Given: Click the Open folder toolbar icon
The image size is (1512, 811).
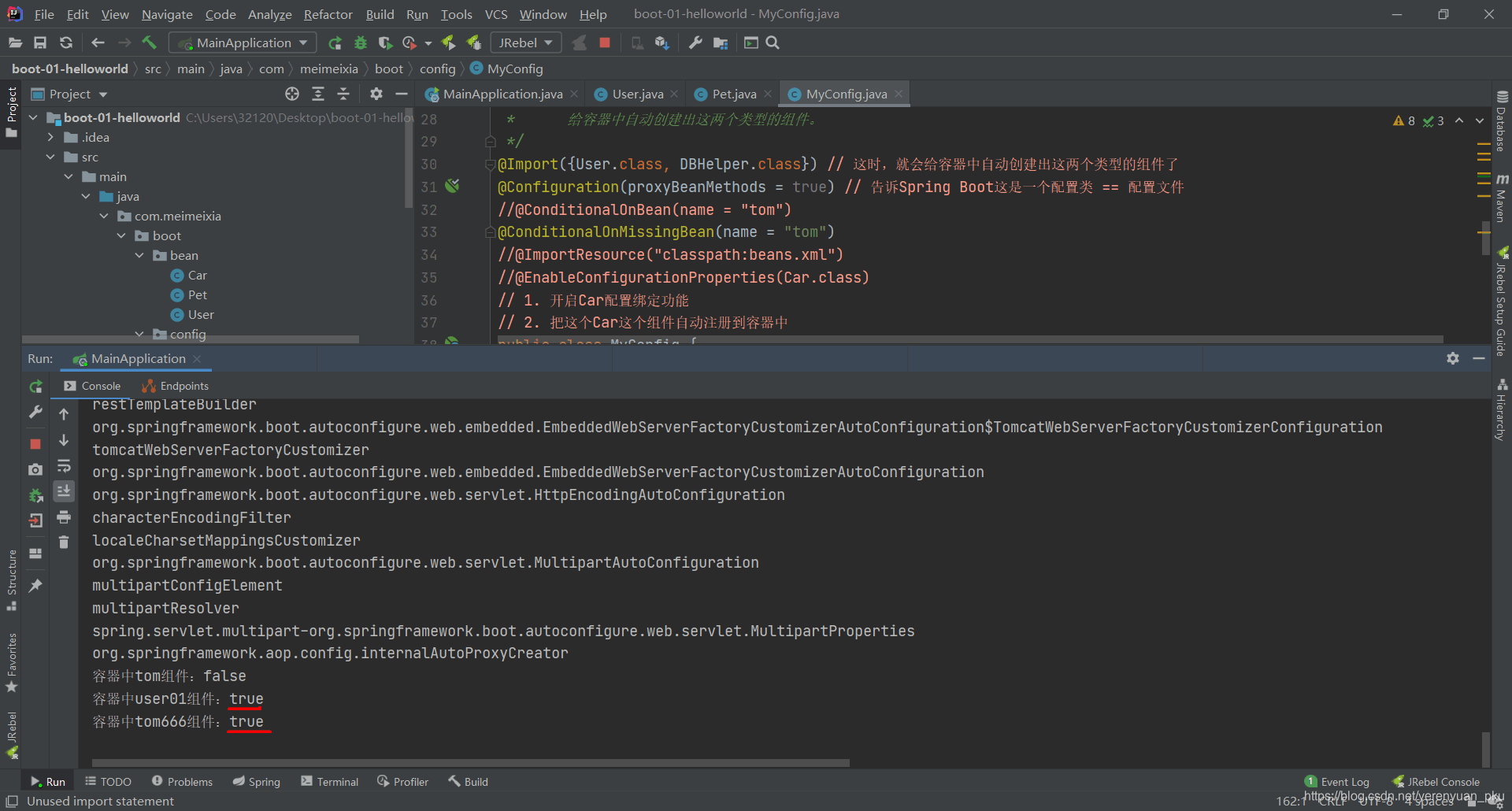Looking at the screenshot, I should pos(15,43).
